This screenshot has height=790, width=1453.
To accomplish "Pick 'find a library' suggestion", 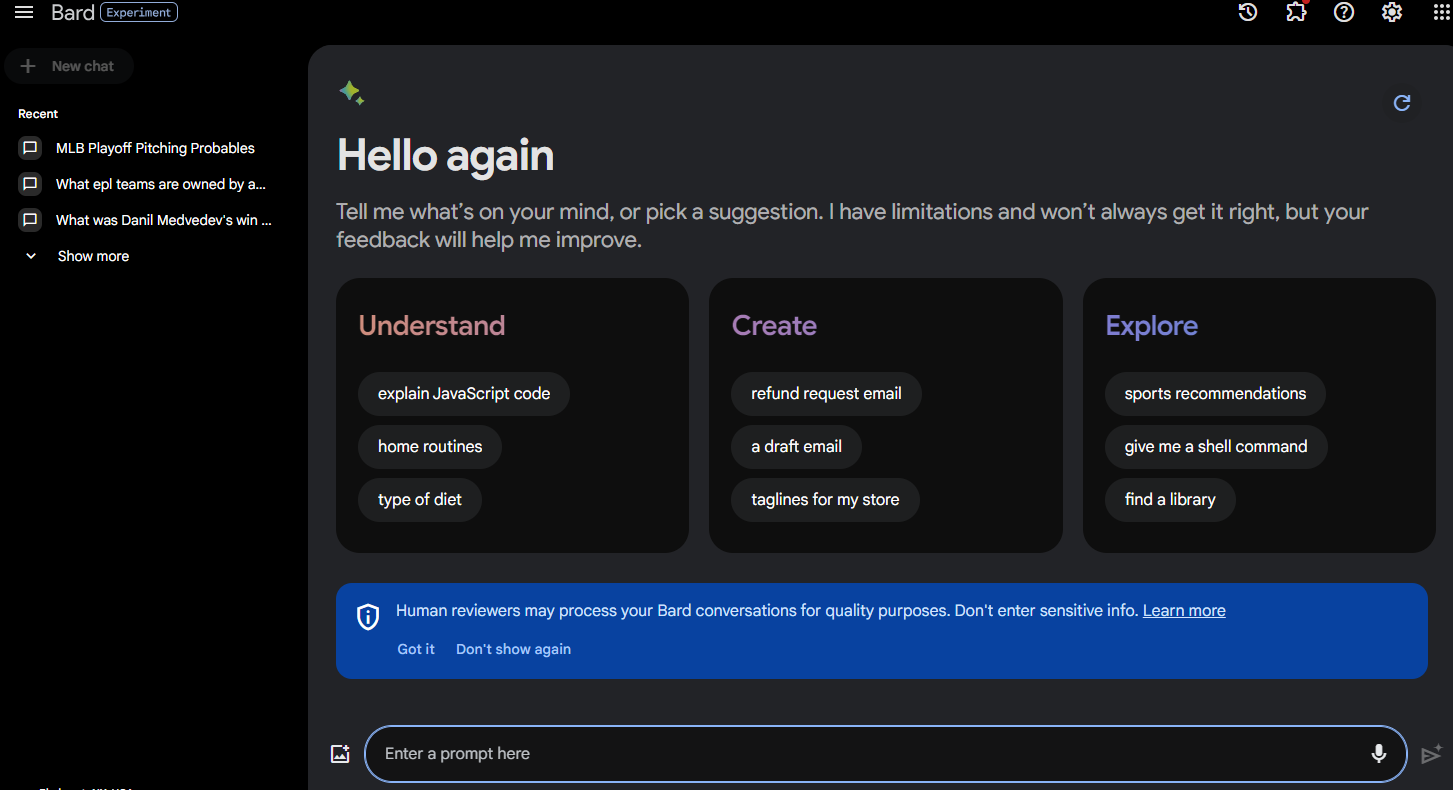I will [1170, 500].
